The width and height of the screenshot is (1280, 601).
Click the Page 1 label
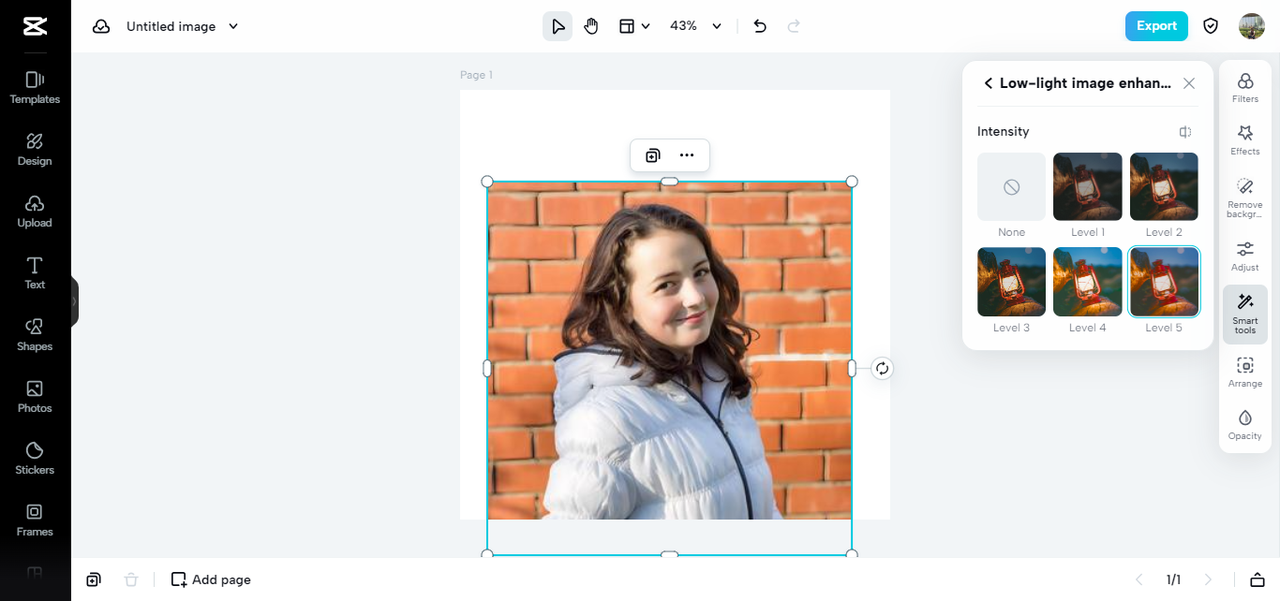(x=476, y=75)
